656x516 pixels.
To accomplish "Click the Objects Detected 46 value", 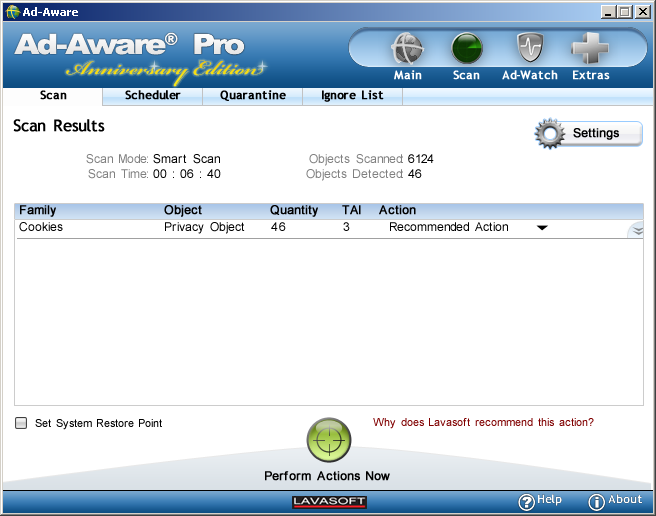I will click(x=415, y=174).
